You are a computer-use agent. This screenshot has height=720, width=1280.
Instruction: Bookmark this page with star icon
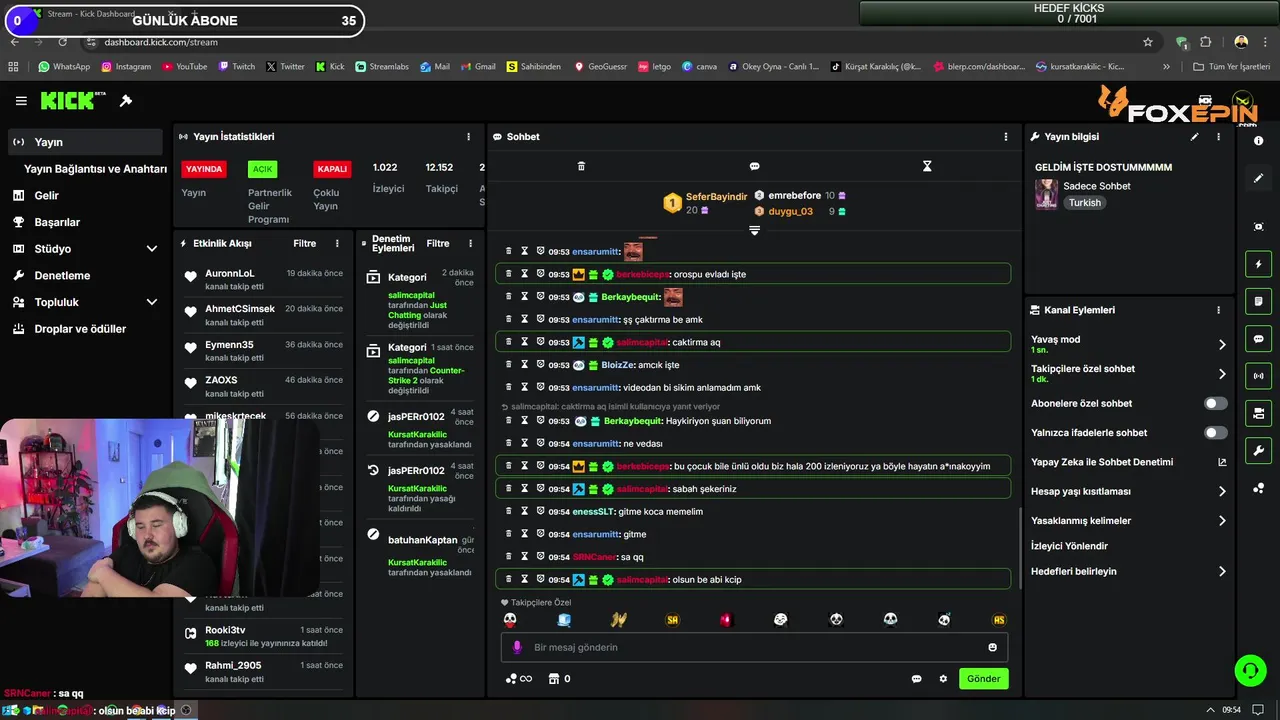pos(1148,42)
